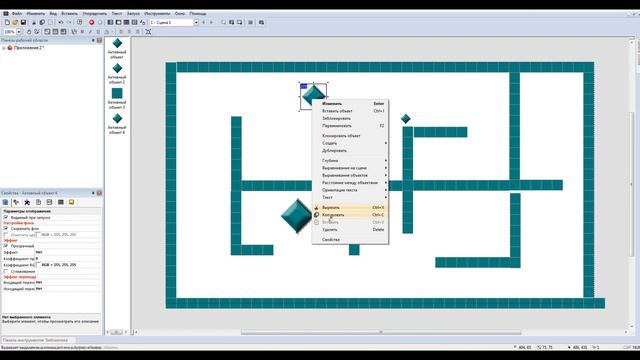Click Movement running-man icon in Properties
Viewport: 640px width, 360px height.
click(27, 202)
